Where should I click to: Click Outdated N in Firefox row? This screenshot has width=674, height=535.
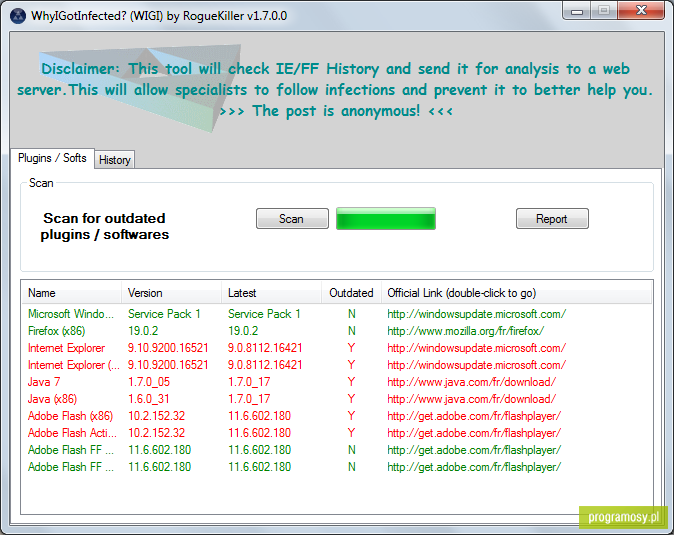pos(352,331)
